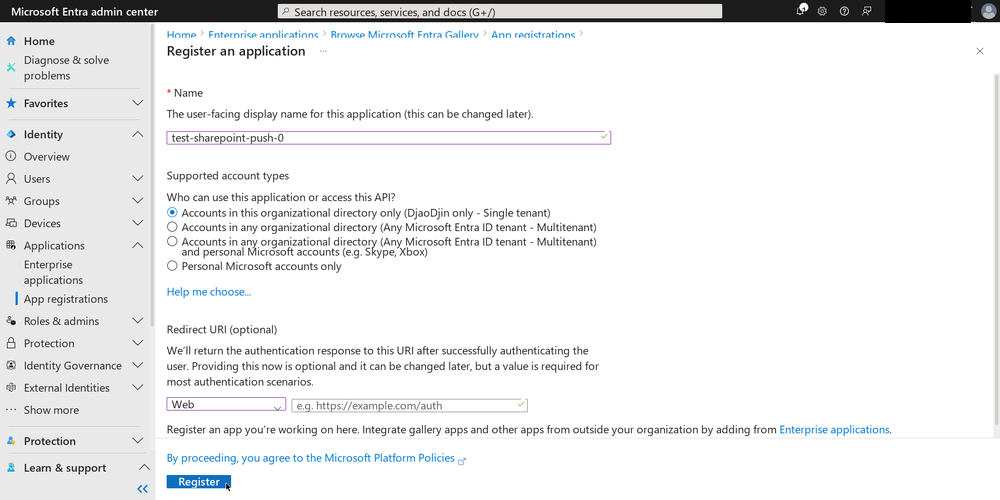Expand the Groups chevron
The image size is (1000, 500).
(138, 201)
